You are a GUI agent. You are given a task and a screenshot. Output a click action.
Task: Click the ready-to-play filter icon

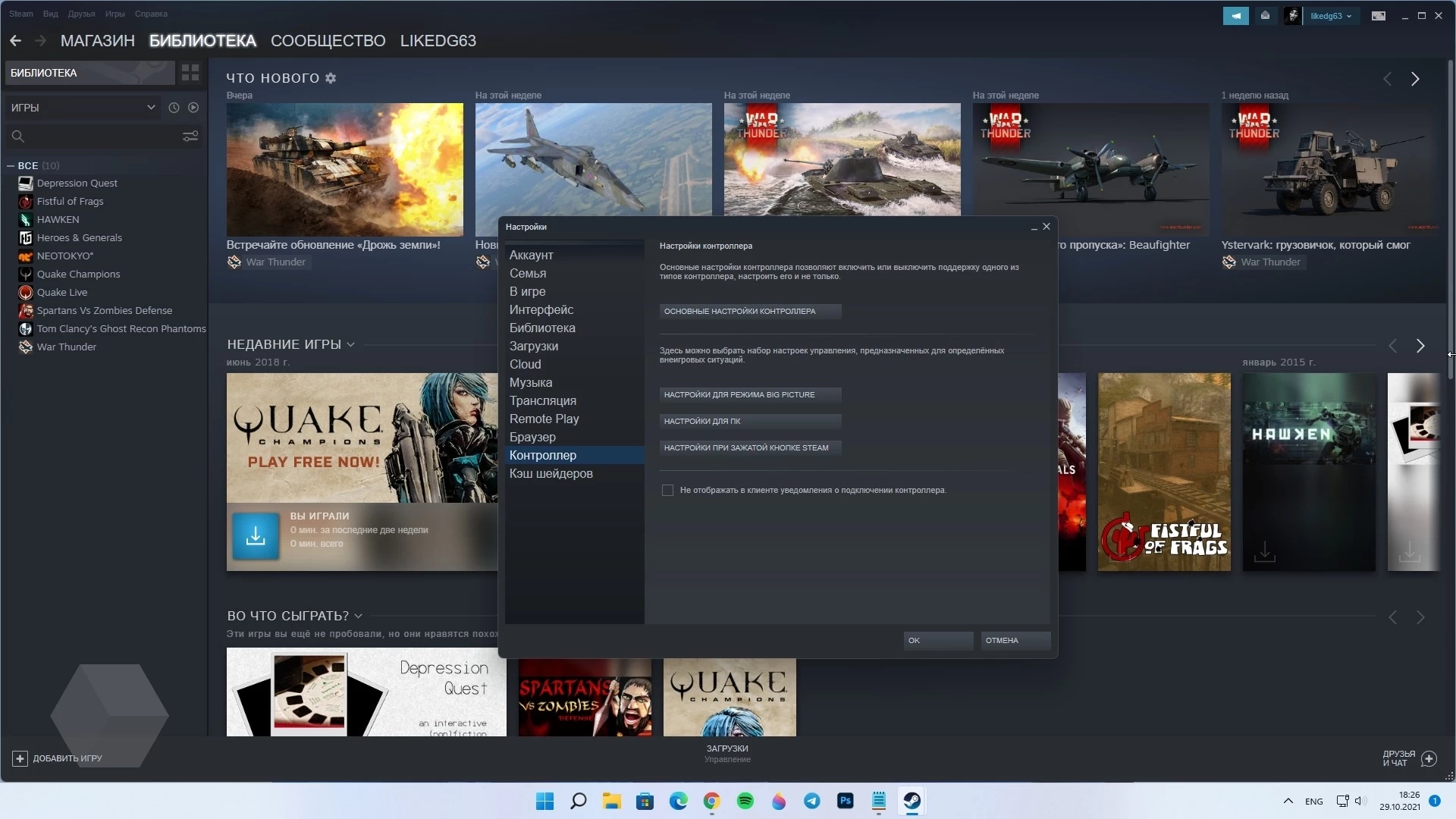[x=193, y=108]
